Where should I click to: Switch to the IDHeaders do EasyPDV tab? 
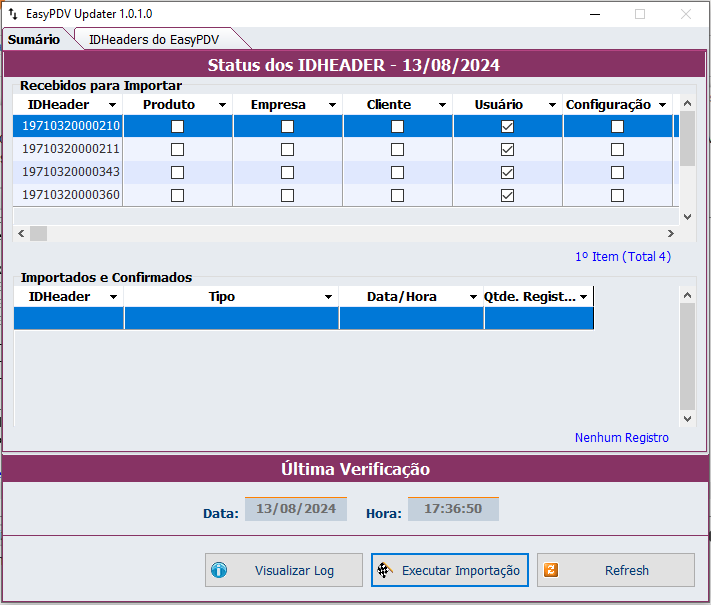[153, 39]
